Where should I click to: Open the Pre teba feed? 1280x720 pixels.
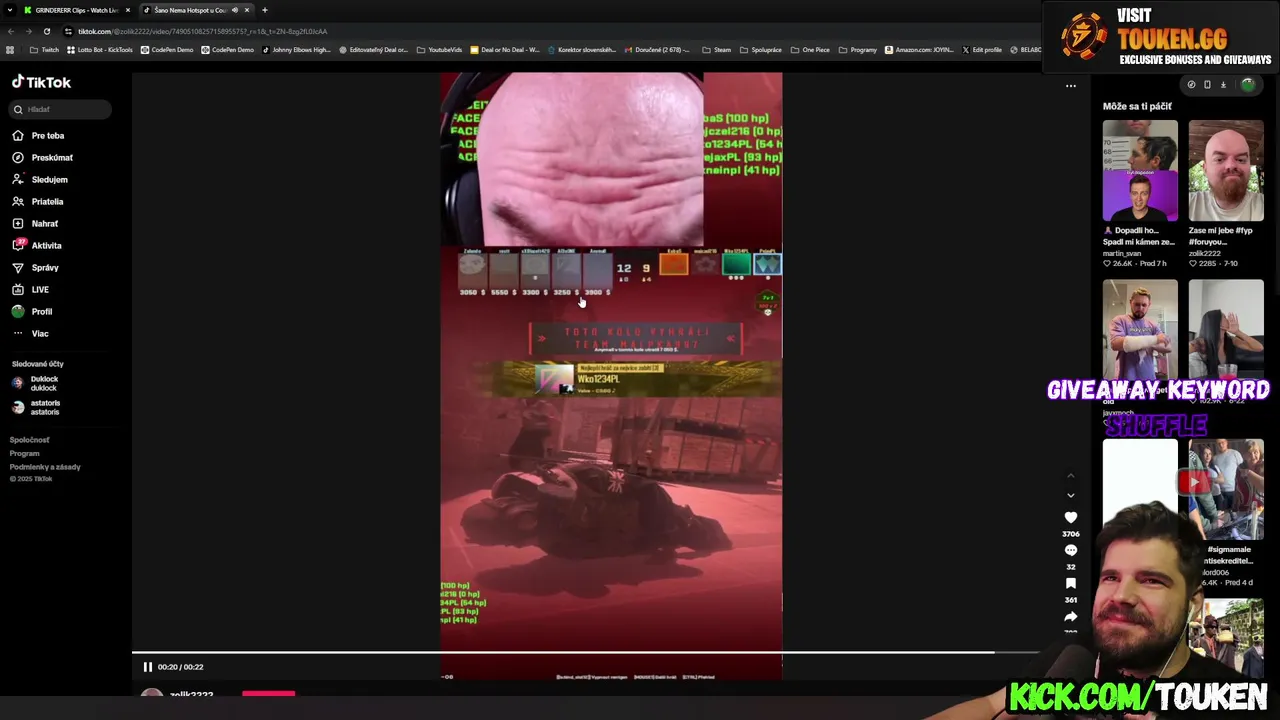point(38,135)
